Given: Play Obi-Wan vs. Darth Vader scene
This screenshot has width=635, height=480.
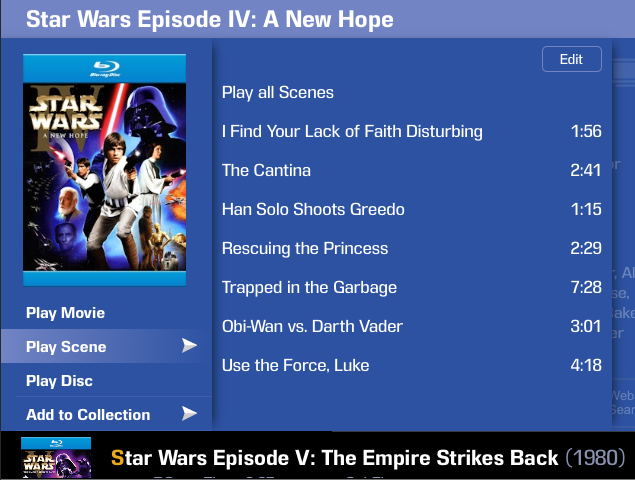Looking at the screenshot, I should (x=411, y=326).
